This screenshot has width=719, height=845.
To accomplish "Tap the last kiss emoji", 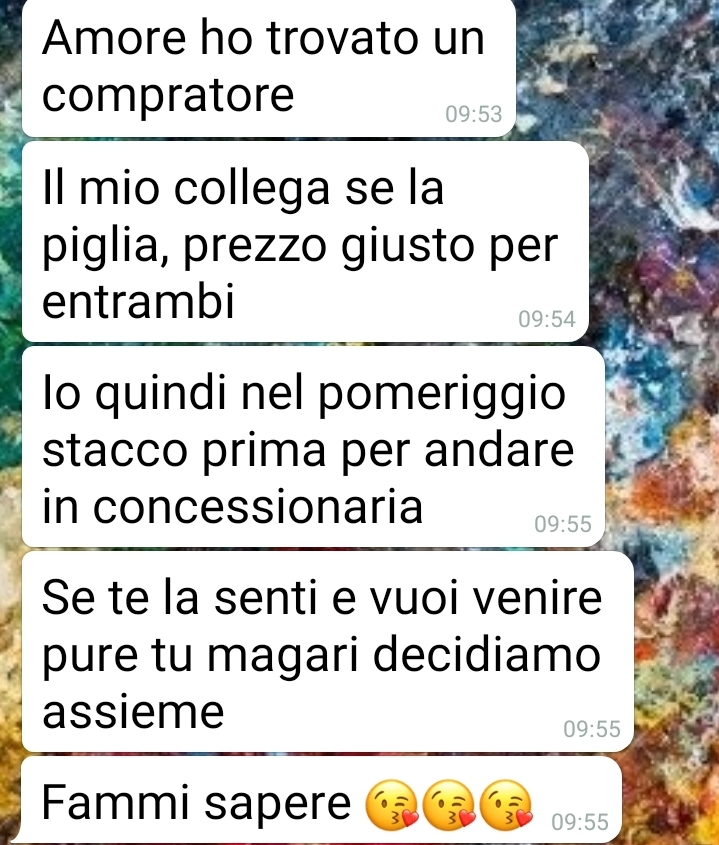I will 506,804.
